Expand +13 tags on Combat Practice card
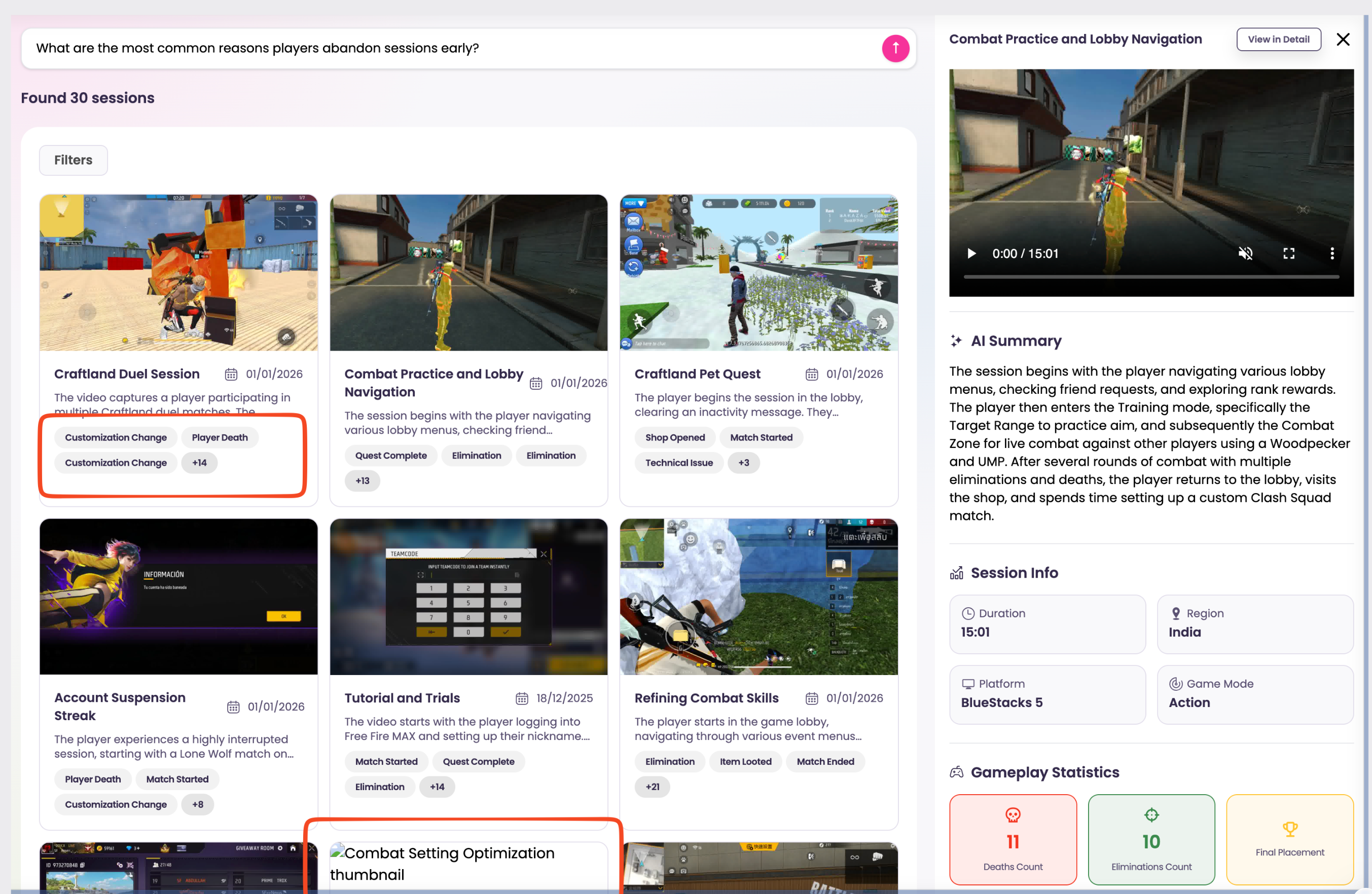Viewport: 1372px width, 894px height. pos(362,481)
